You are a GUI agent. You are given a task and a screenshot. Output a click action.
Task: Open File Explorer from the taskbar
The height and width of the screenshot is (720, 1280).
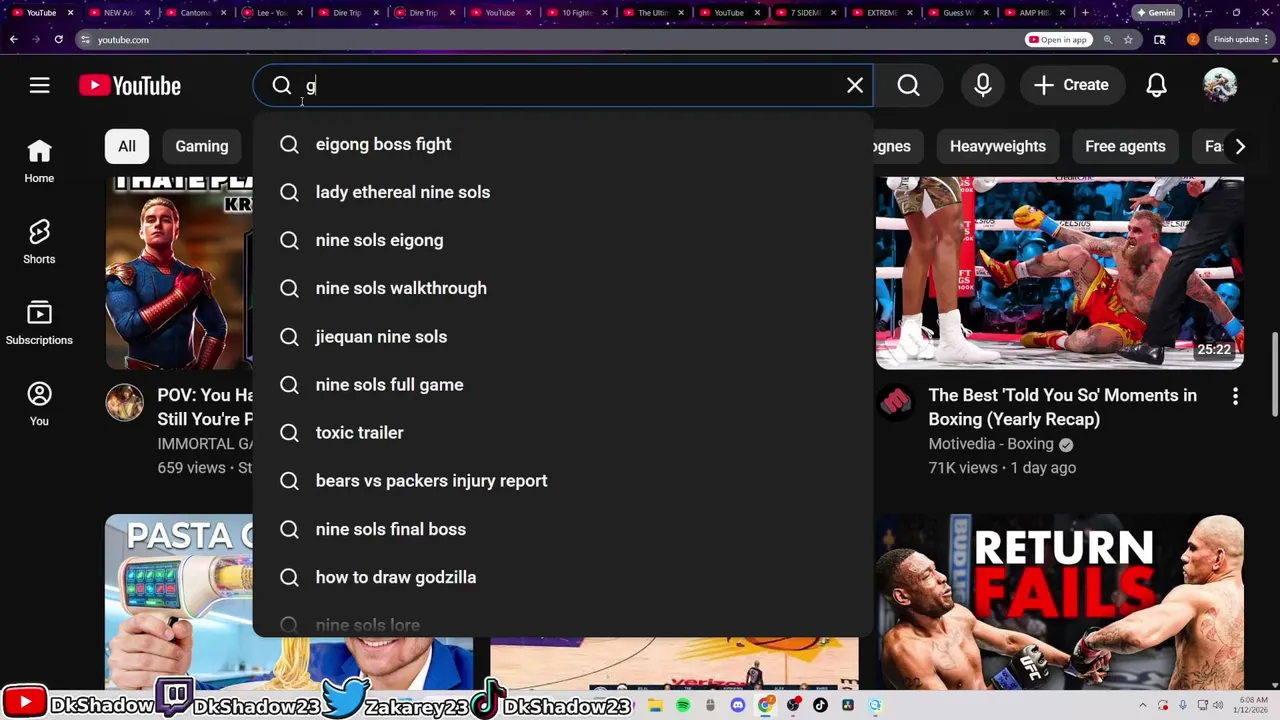(655, 705)
